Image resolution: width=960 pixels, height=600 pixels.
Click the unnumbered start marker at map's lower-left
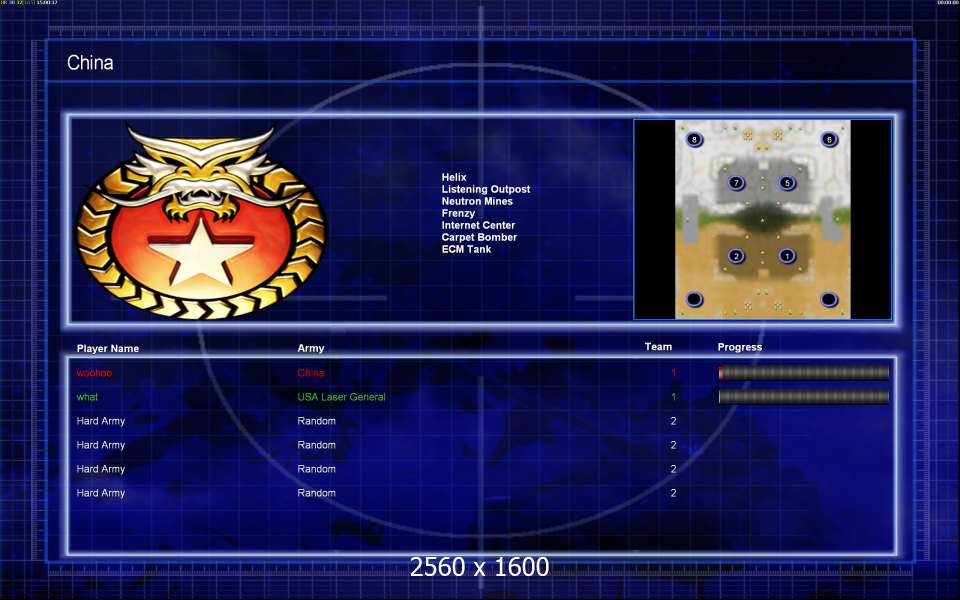click(x=694, y=299)
